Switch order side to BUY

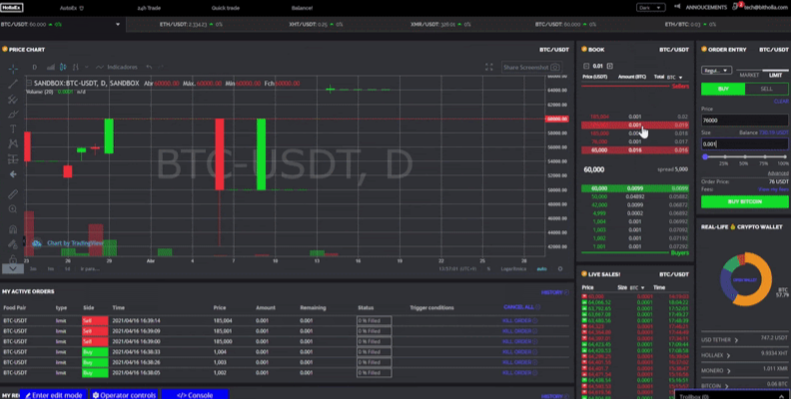click(723, 89)
